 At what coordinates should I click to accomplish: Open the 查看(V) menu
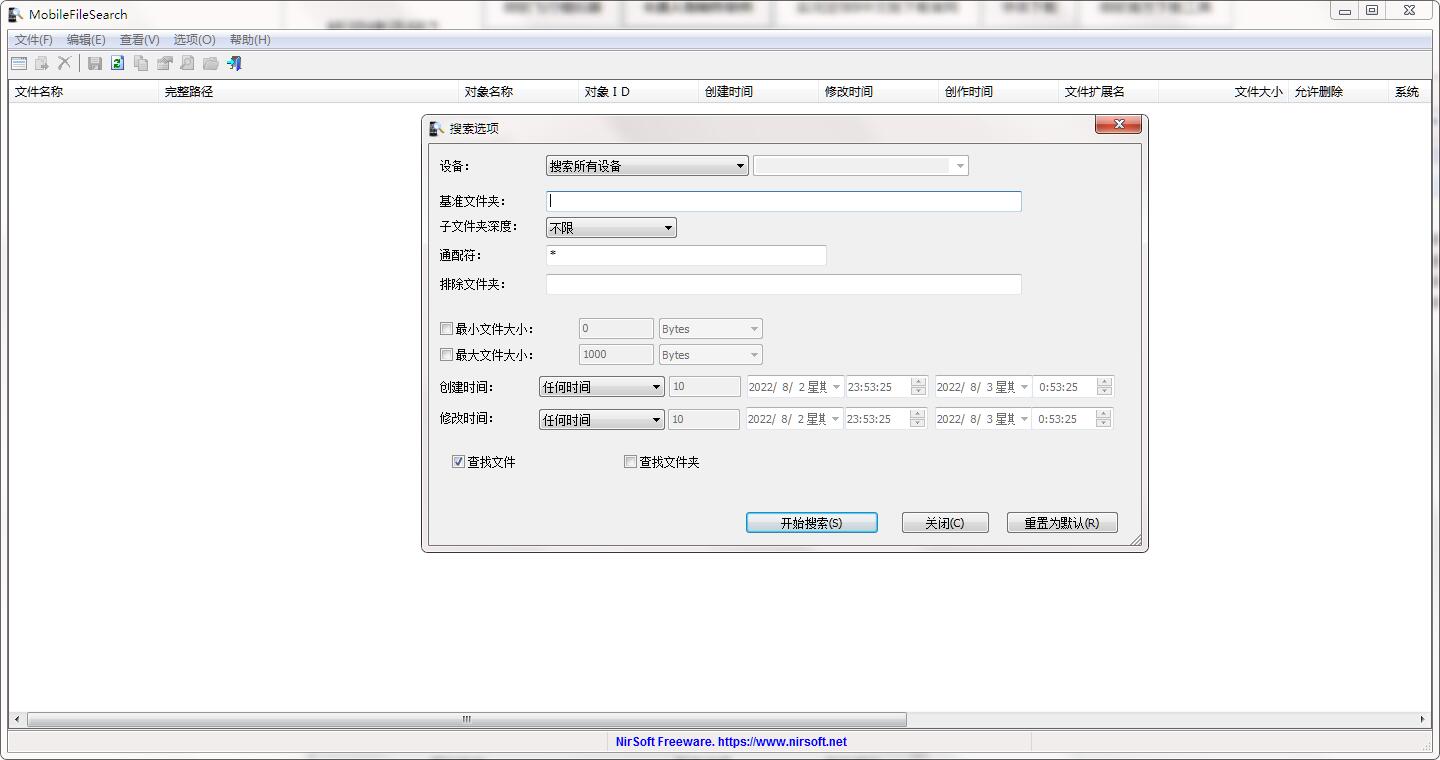click(139, 40)
